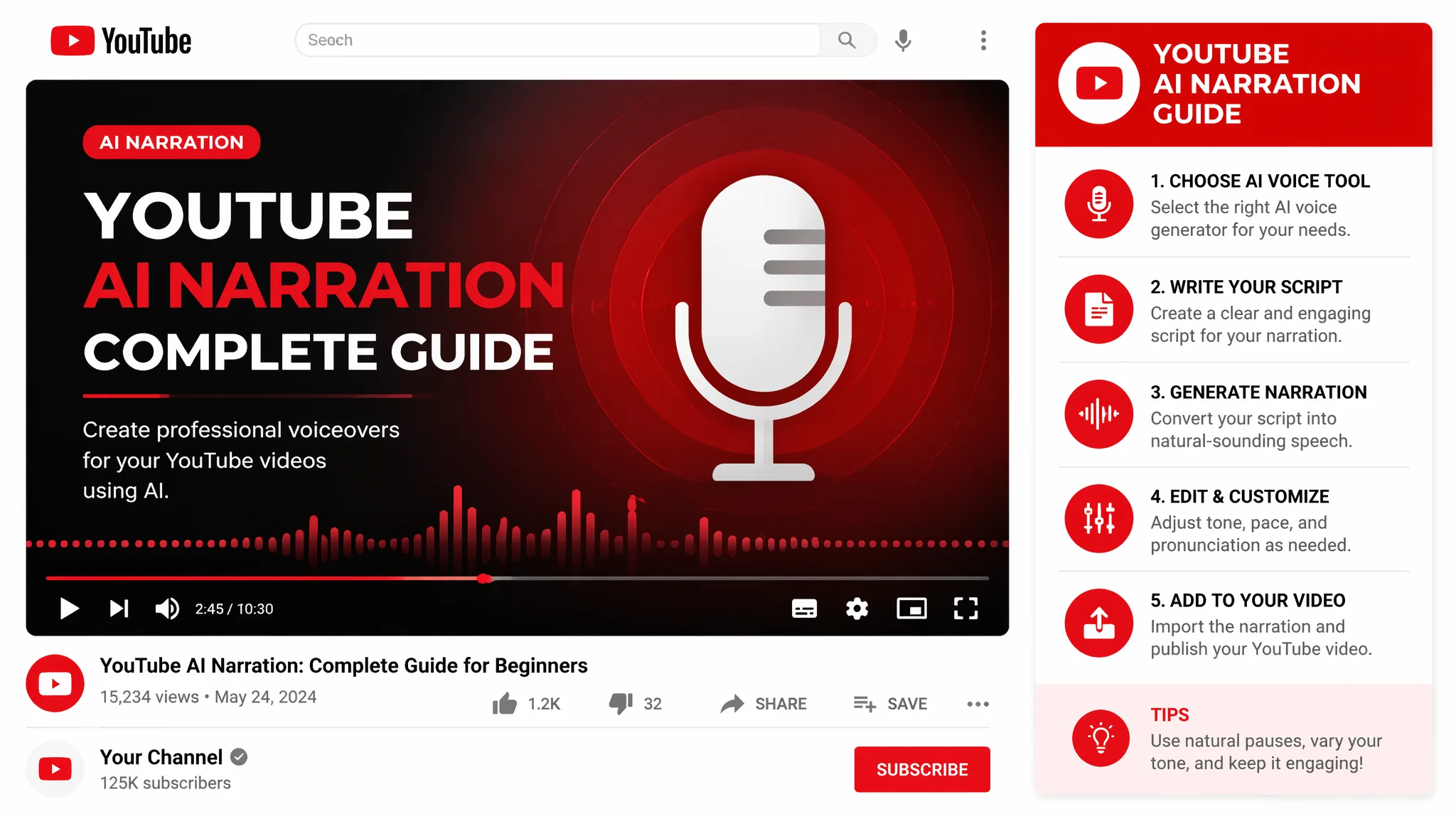Screen dimensions: 1456x819
Task: Click 'Import the narration and publish' description
Action: click(x=1261, y=638)
